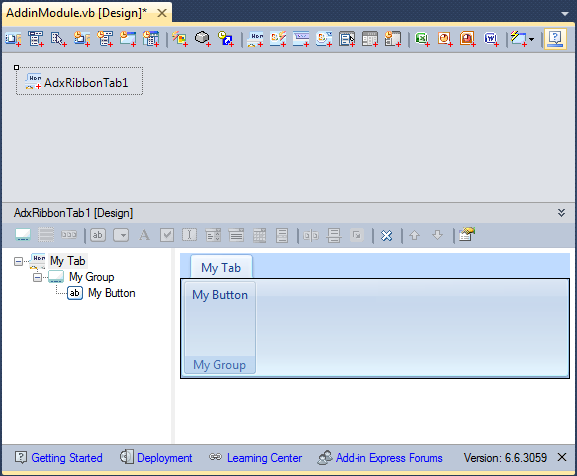The height and width of the screenshot is (476, 577).
Task: Open the document tabs dropdown arrow
Action: [x=564, y=14]
